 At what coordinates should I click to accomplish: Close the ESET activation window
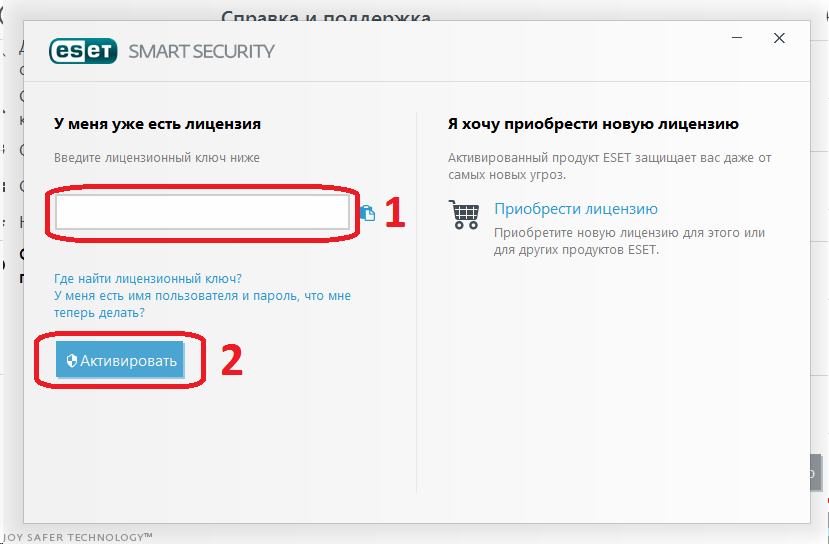779,38
